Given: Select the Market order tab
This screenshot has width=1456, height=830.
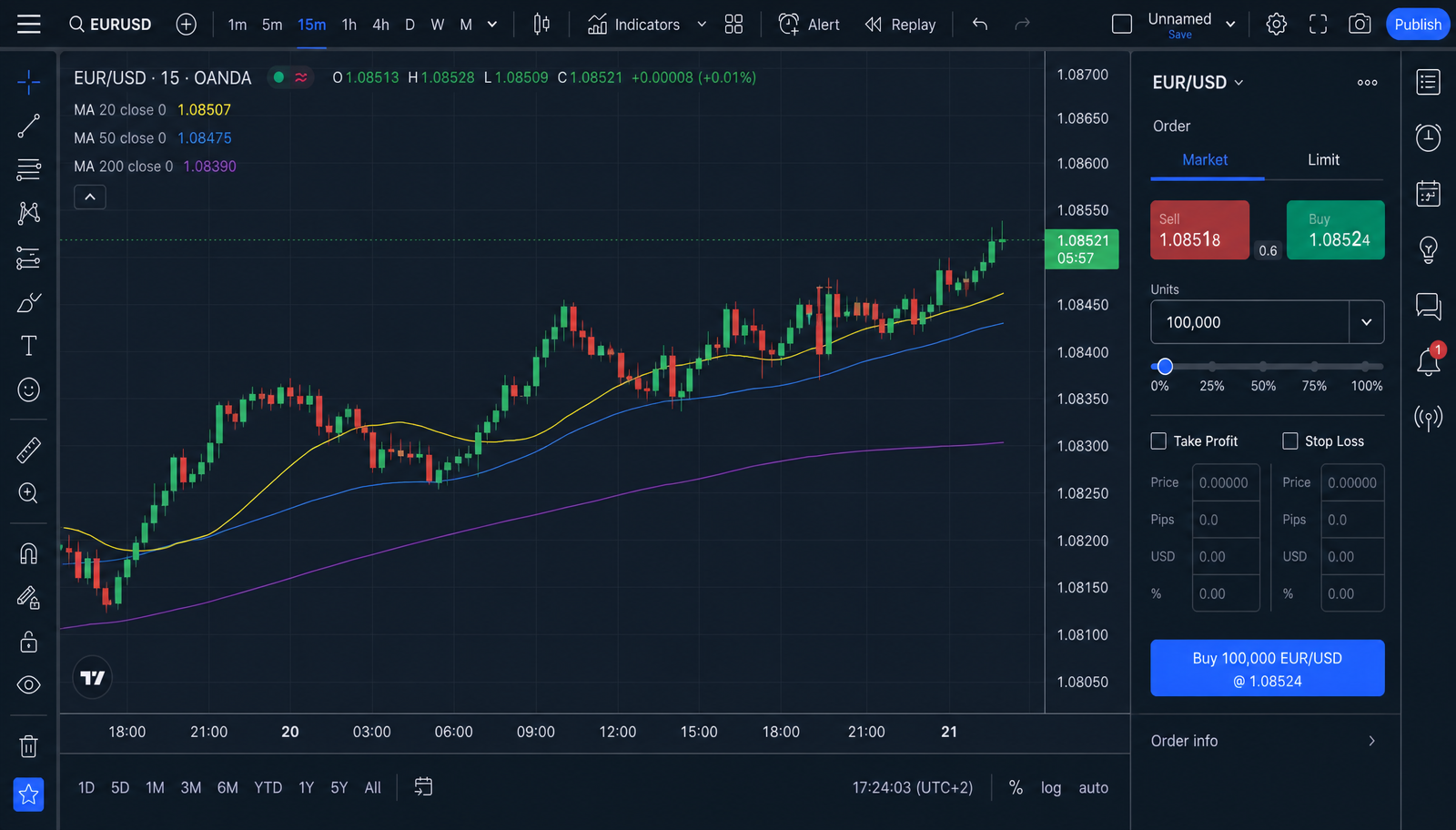Looking at the screenshot, I should pos(1206,160).
